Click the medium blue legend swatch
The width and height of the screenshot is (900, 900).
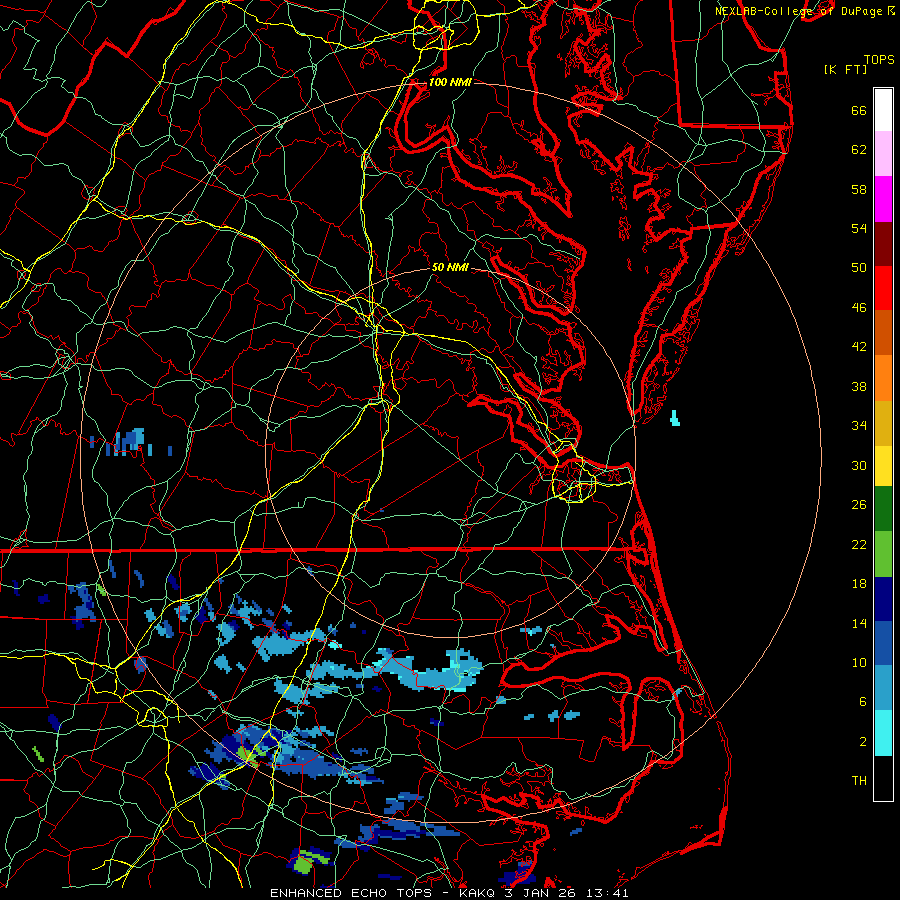pos(883,643)
